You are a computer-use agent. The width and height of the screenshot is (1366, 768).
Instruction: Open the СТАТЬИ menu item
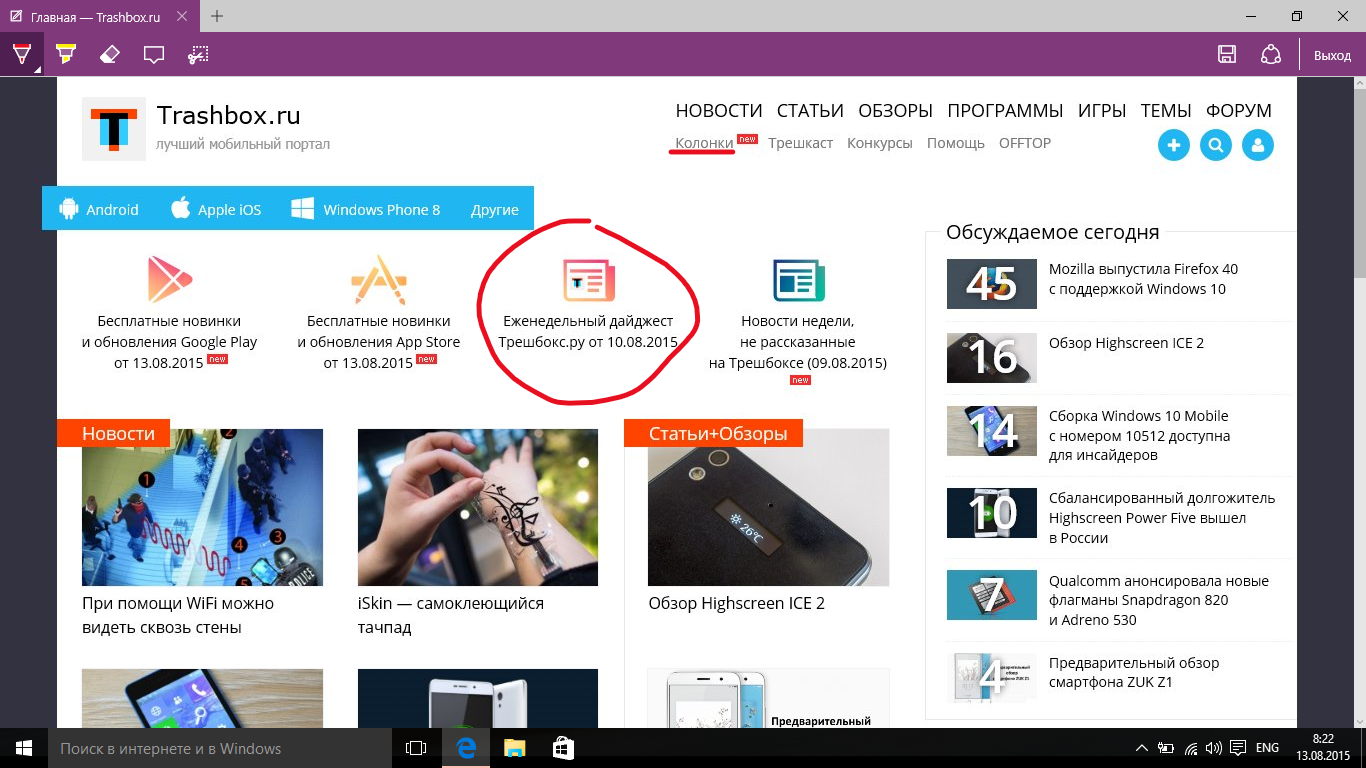810,111
